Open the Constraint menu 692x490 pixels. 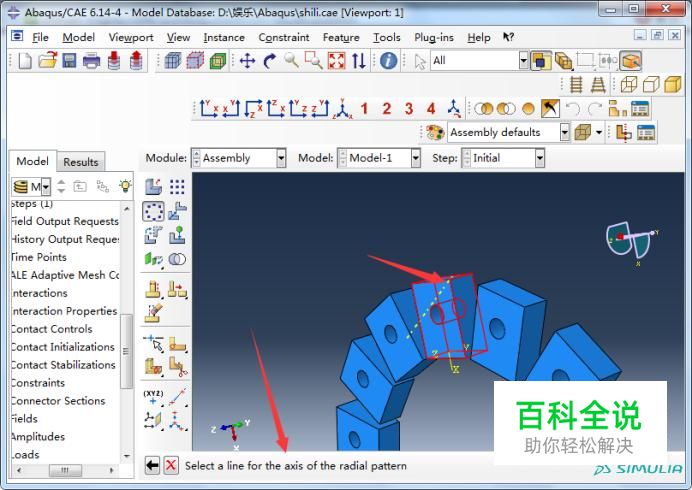[284, 38]
